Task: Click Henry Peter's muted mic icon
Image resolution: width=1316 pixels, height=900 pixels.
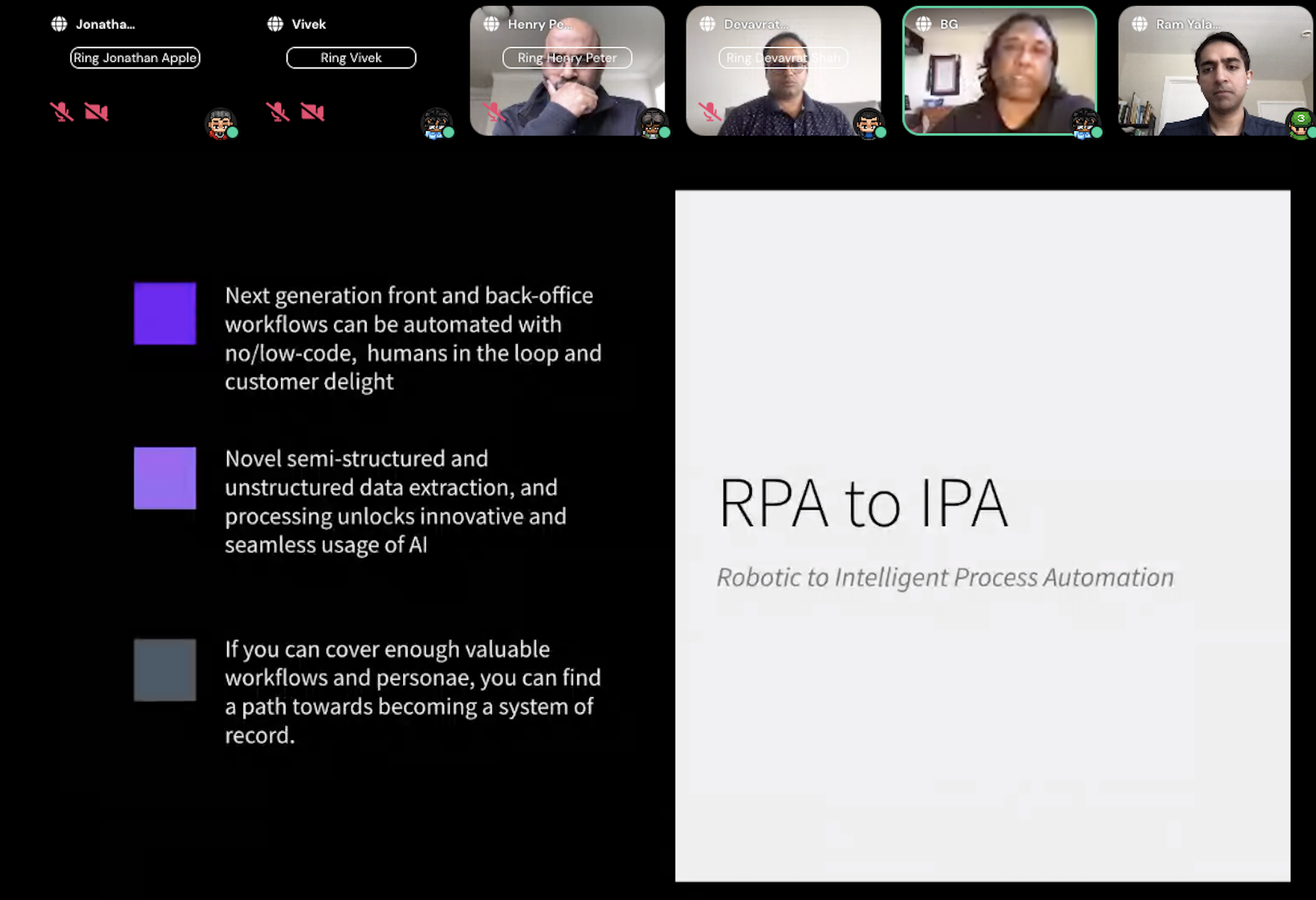Action: tap(494, 112)
